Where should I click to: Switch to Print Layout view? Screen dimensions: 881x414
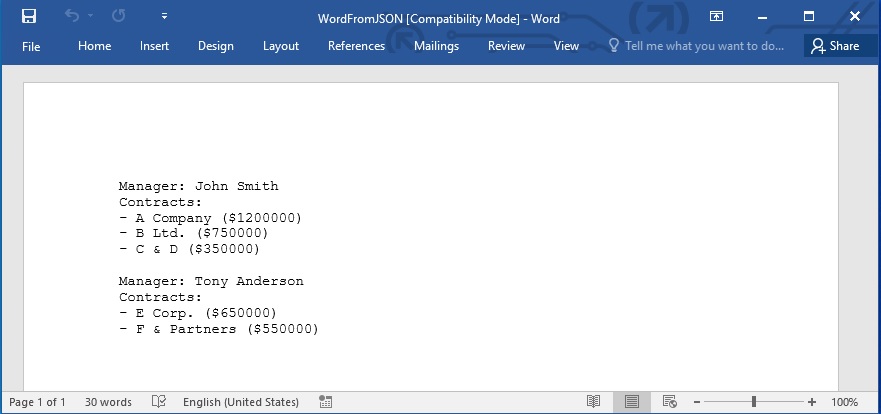pyautogui.click(x=631, y=402)
